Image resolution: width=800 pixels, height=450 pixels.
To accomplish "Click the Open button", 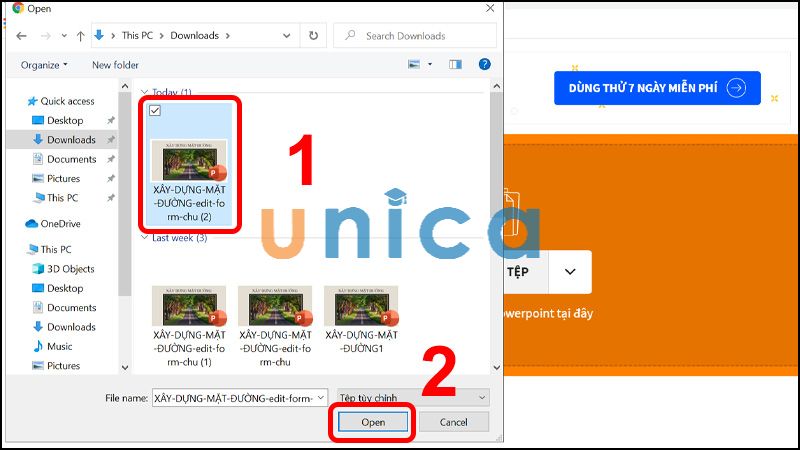I will point(373,422).
